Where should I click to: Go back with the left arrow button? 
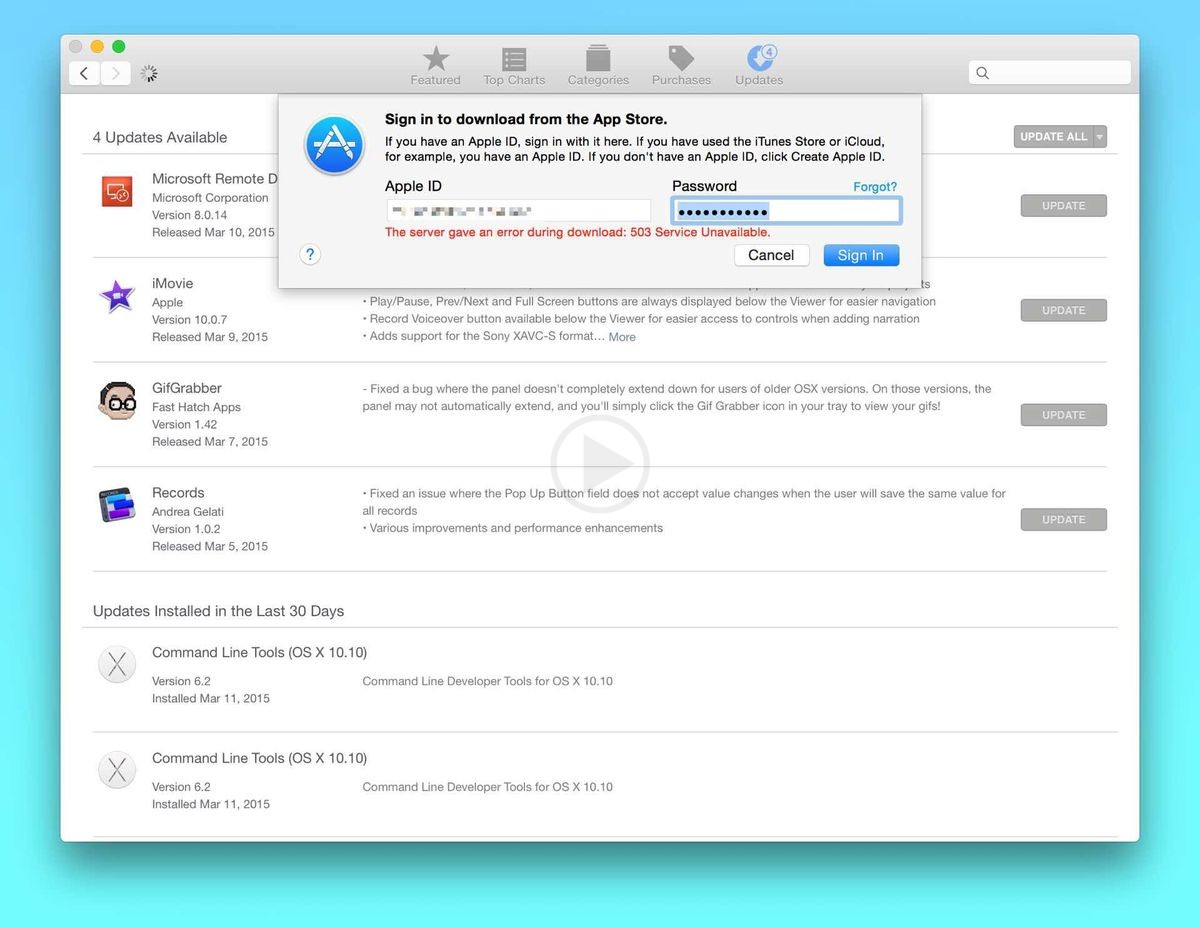(x=84, y=73)
